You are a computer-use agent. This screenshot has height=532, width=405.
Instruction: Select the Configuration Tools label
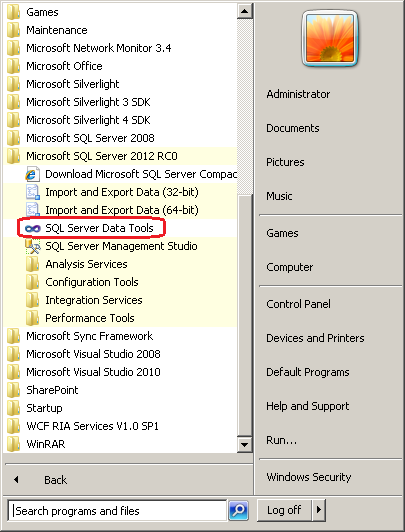92,282
